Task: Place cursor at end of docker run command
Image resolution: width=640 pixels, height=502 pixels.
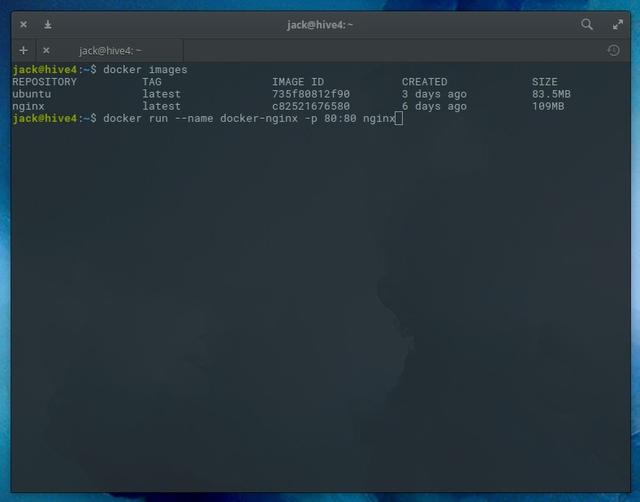Action: tap(398, 118)
